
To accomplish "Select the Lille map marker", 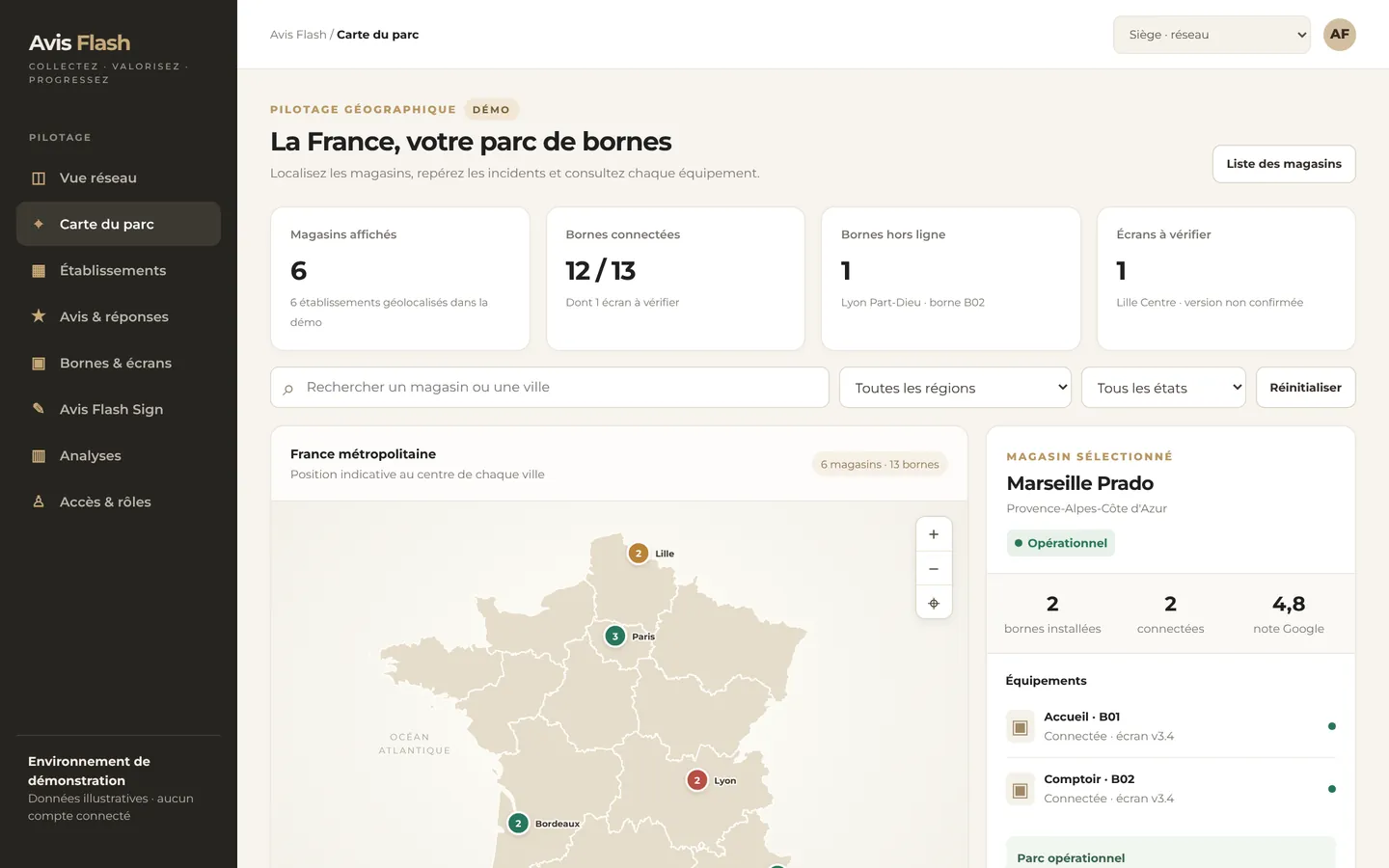I will 639,554.
